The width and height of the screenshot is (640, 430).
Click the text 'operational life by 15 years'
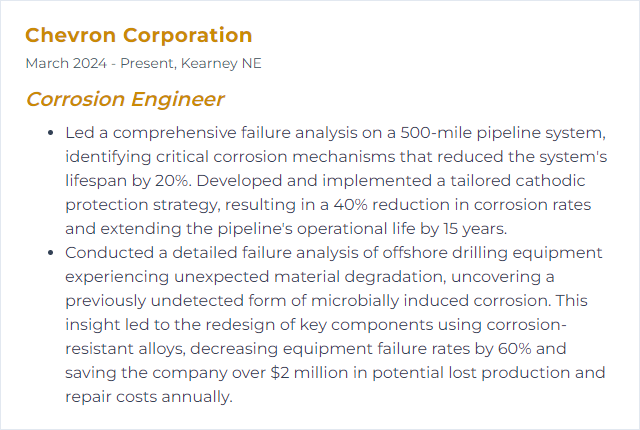click(x=401, y=229)
